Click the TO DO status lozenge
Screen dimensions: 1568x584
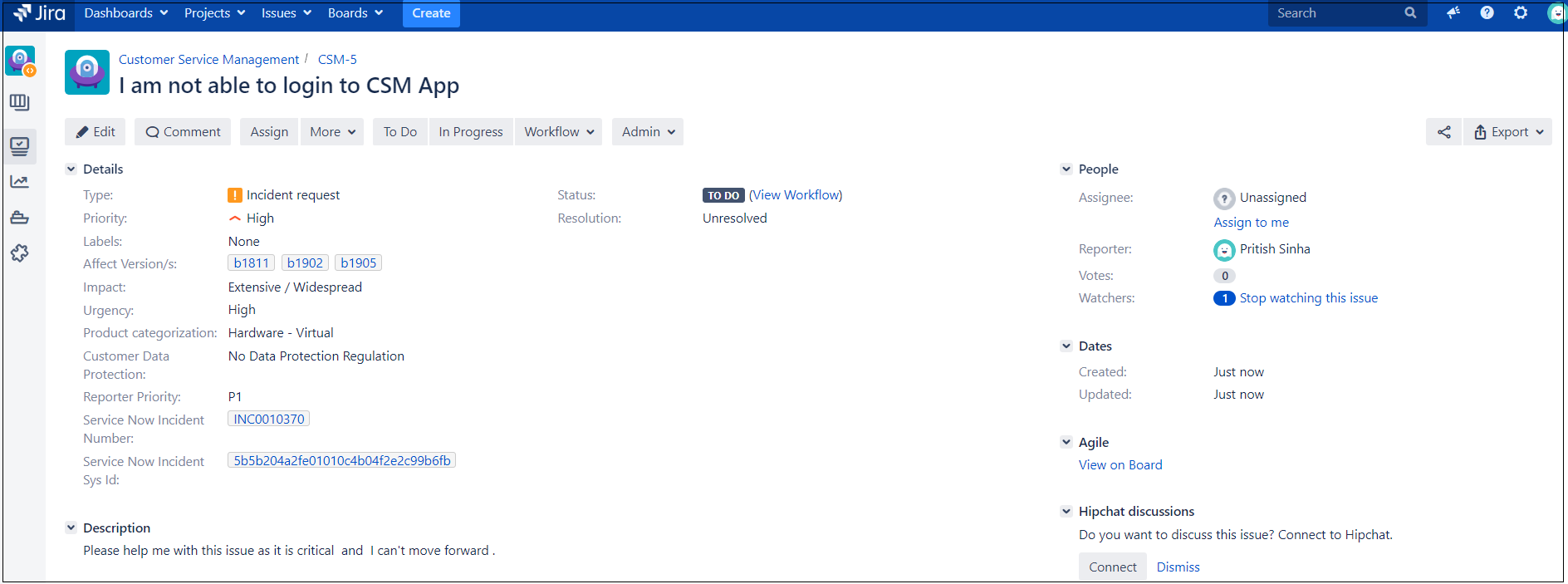pos(723,195)
